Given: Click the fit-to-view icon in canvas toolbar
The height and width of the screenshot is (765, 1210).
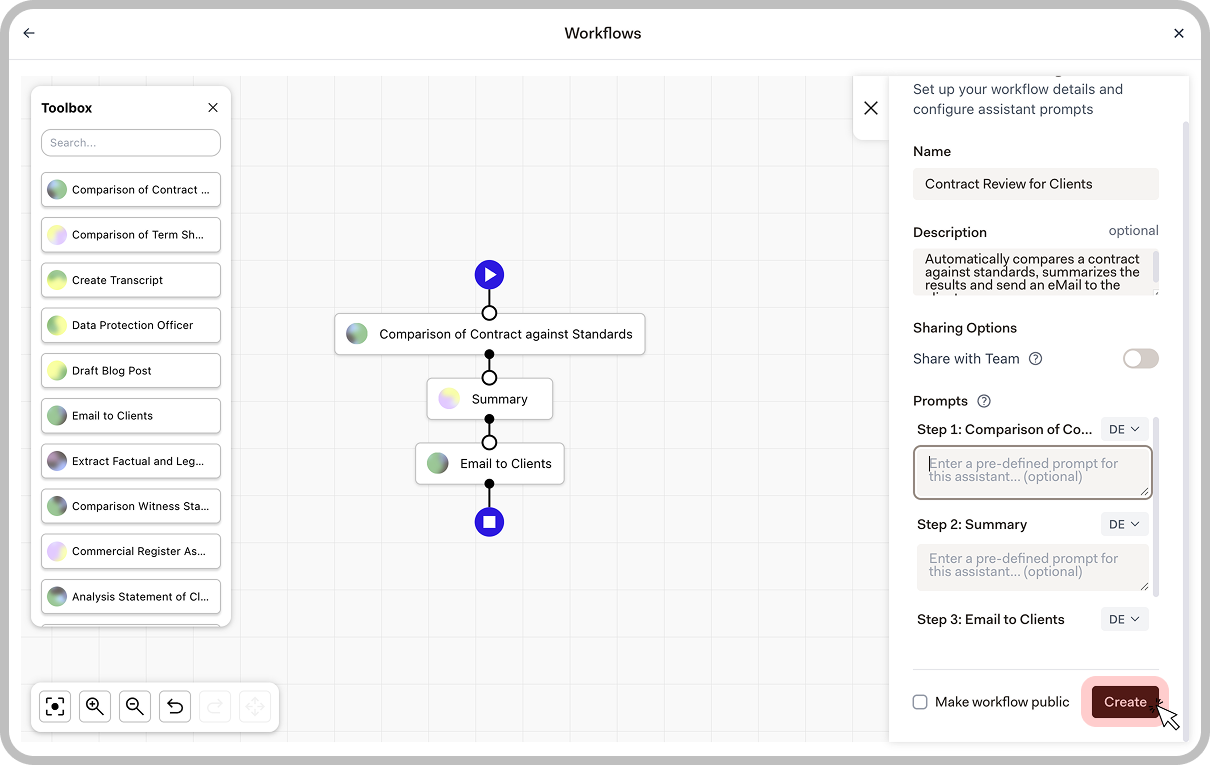Looking at the screenshot, I should [x=54, y=706].
